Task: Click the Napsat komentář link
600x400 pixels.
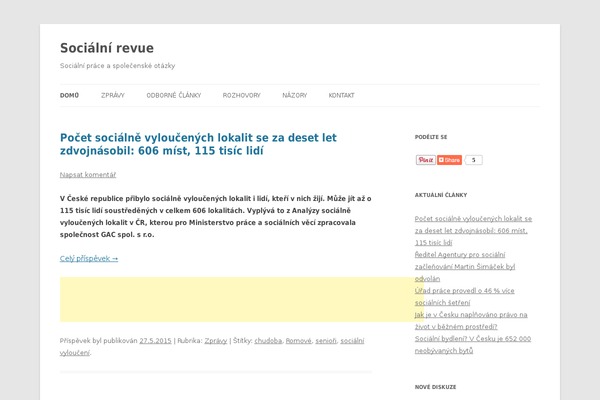Action: [x=88, y=175]
